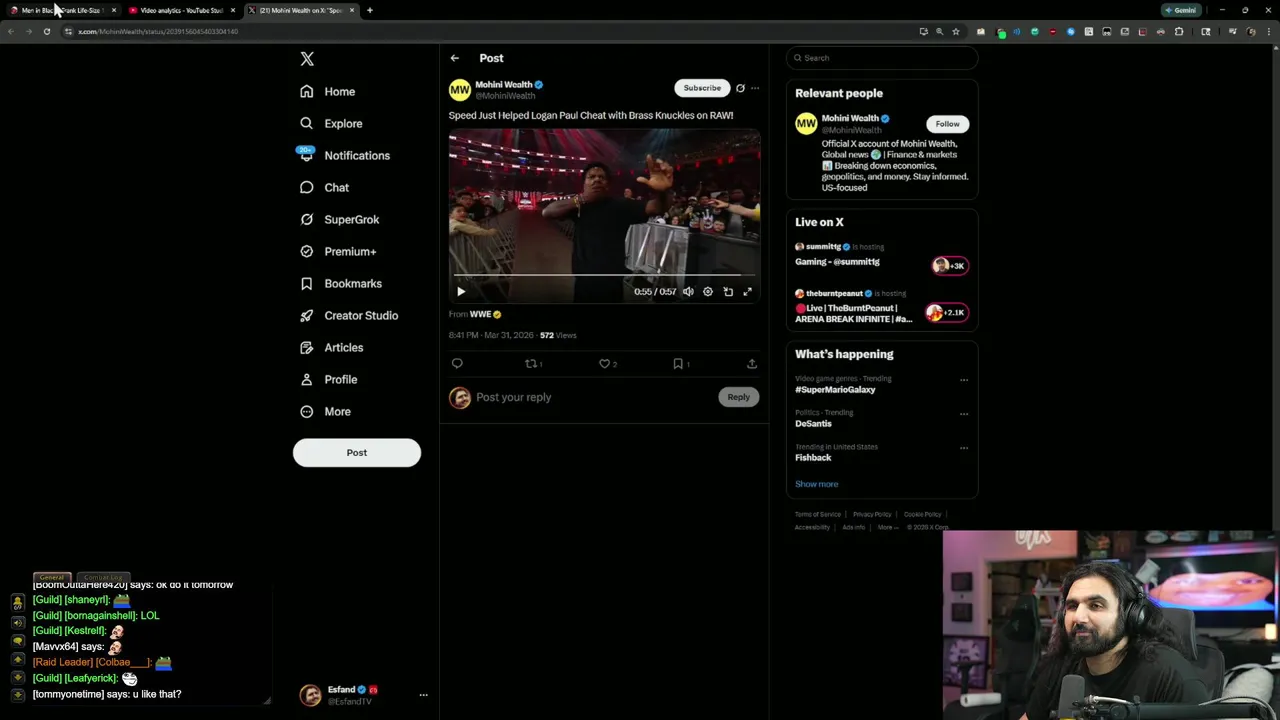Screen dimensions: 1280x720
Task: Open Notifications in the sidebar
Action: click(344, 155)
